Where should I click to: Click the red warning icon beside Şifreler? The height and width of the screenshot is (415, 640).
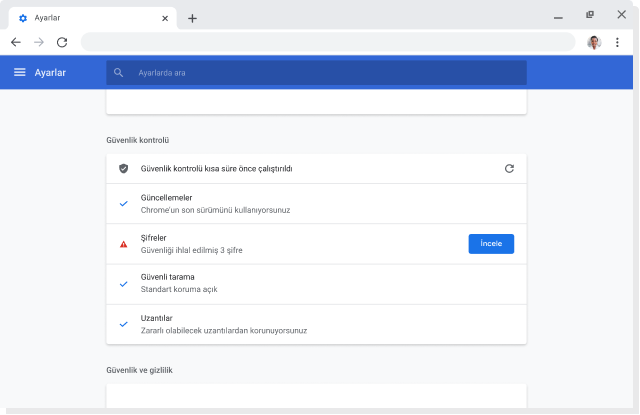[123, 244]
